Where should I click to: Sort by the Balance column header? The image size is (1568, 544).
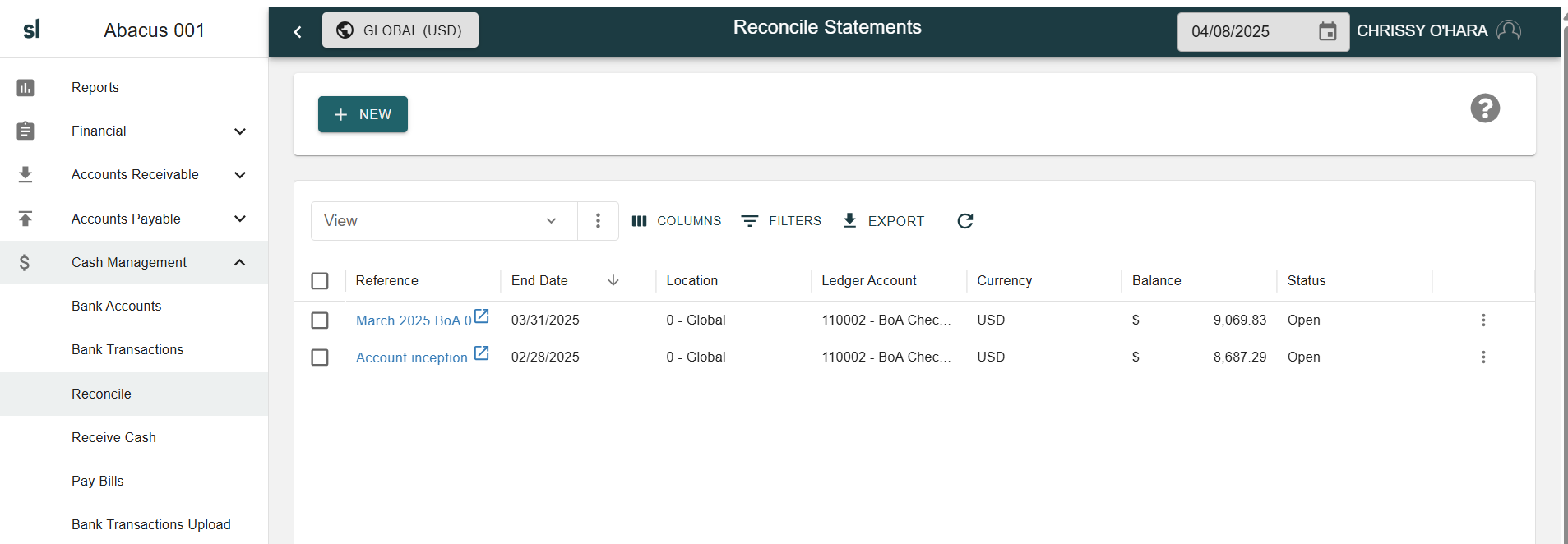coord(1156,280)
